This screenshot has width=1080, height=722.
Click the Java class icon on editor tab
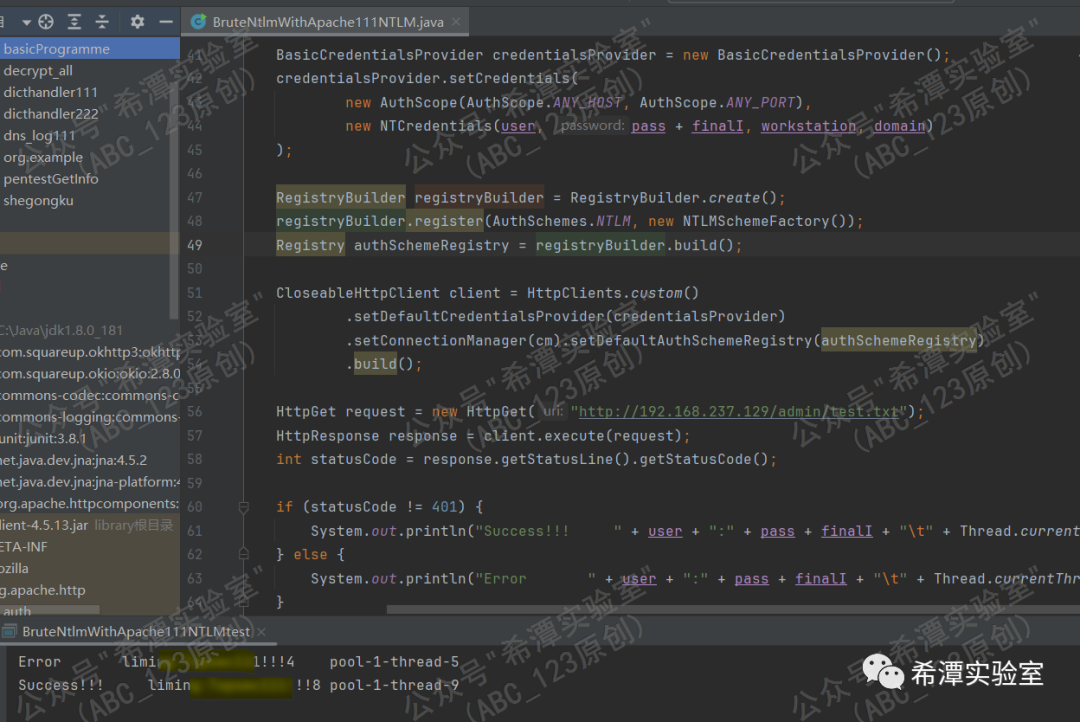(x=198, y=22)
